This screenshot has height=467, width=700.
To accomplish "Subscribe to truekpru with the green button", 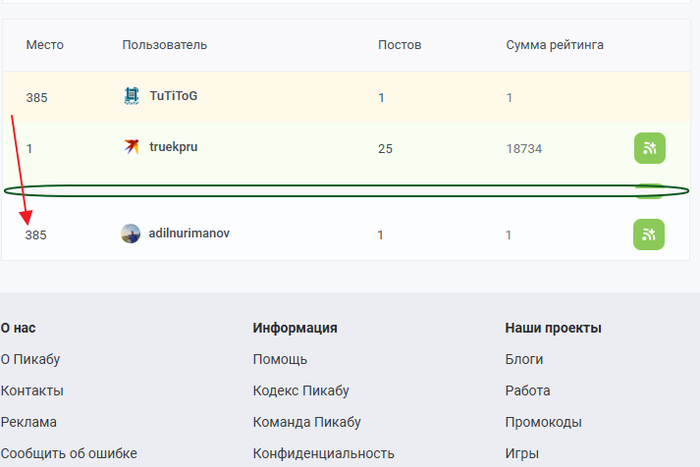I will 650,148.
